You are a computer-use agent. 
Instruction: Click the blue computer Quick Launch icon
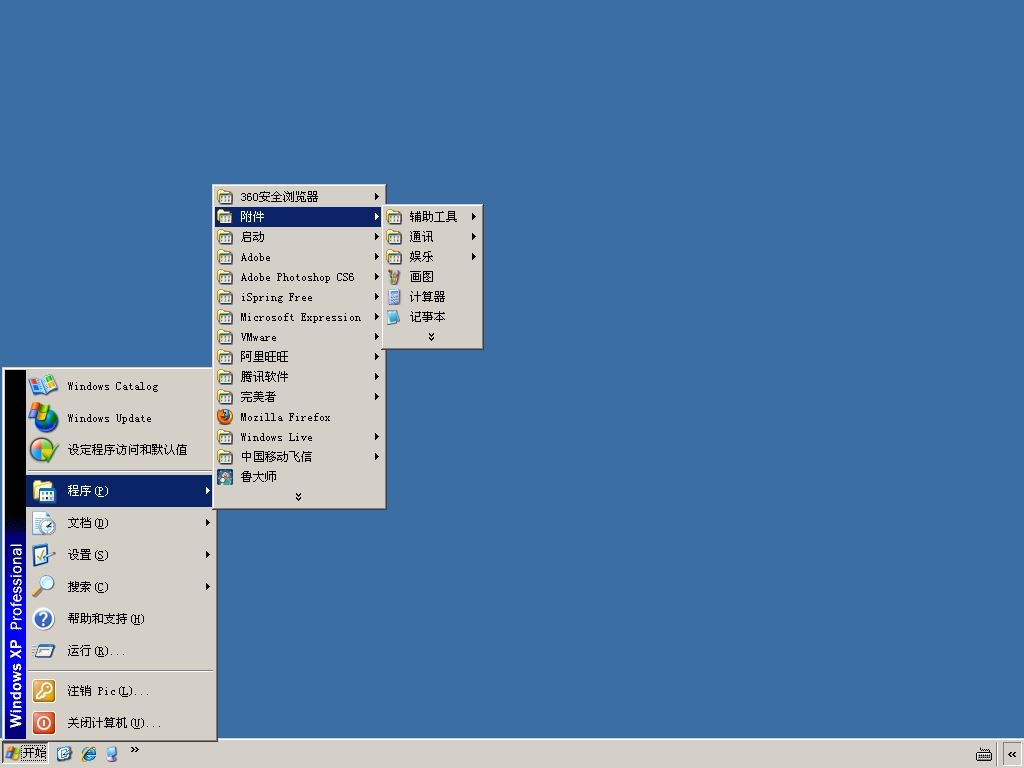click(x=112, y=754)
